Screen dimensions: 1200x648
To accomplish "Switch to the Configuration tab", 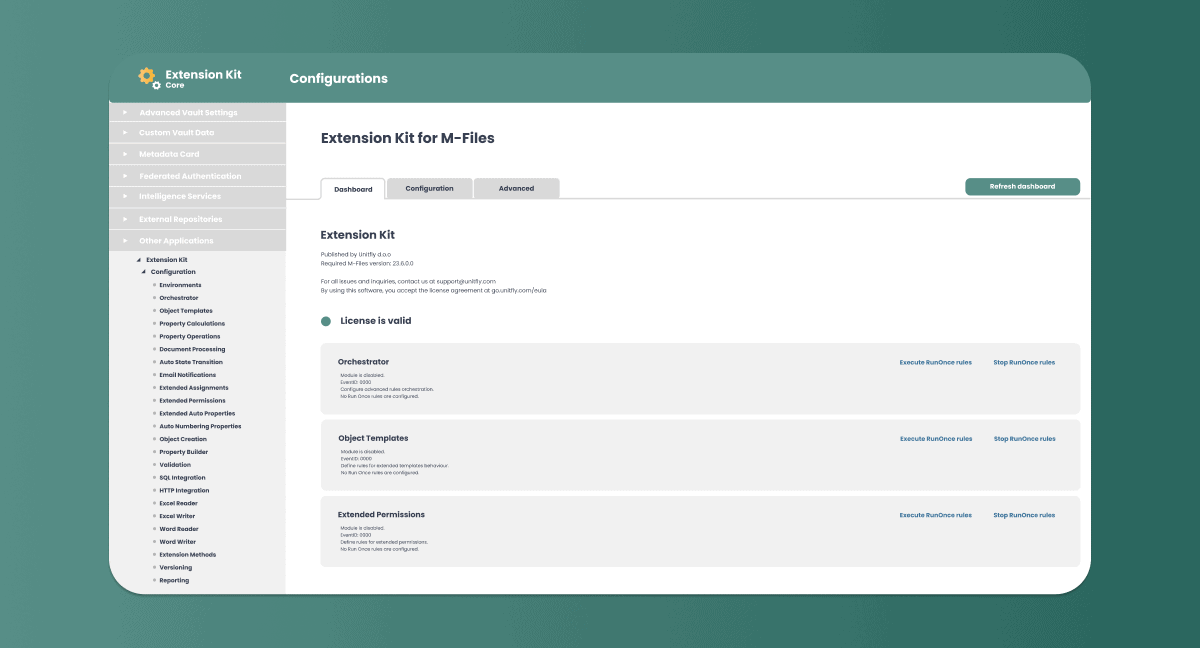I will 429,188.
